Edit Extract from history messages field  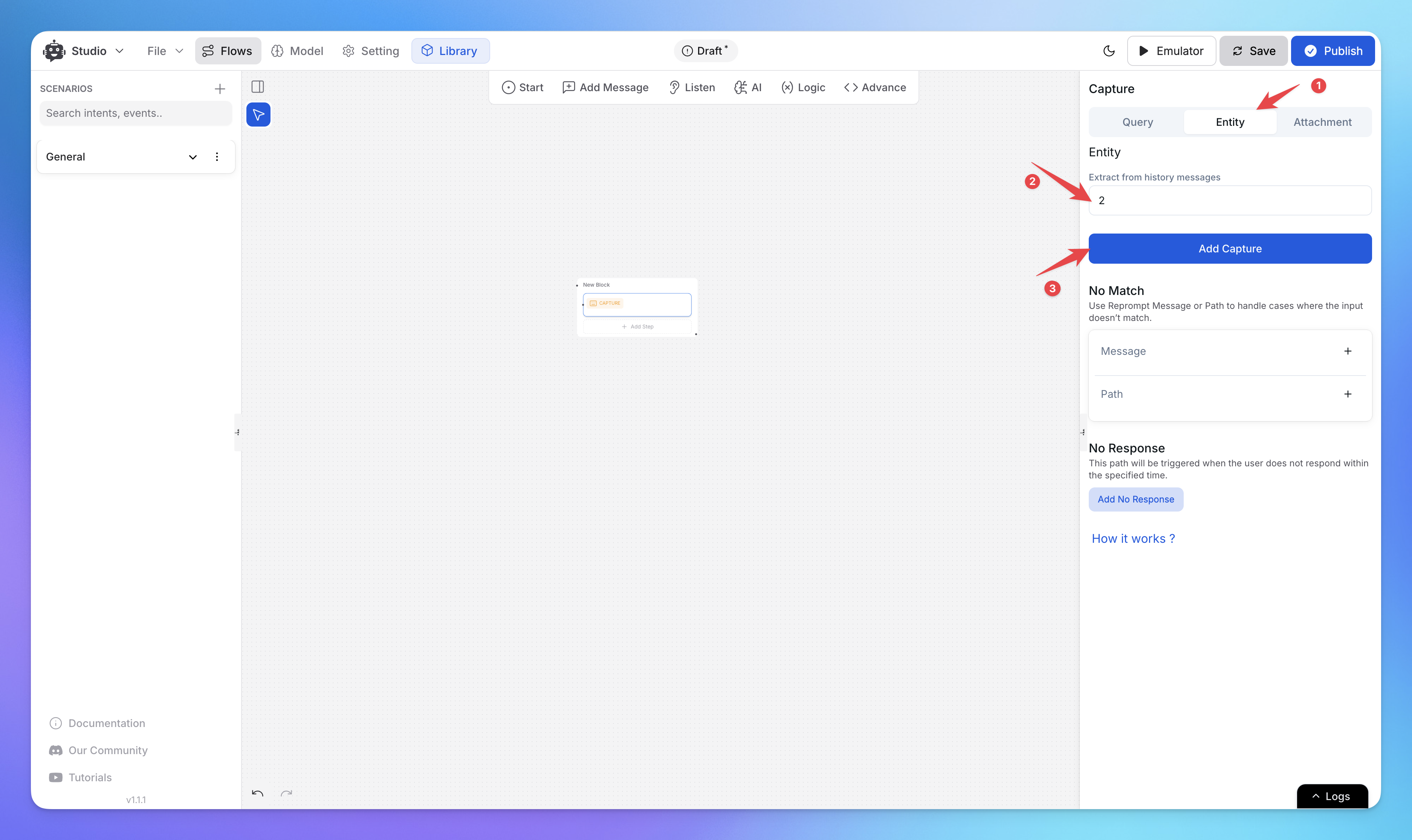[x=1230, y=200]
